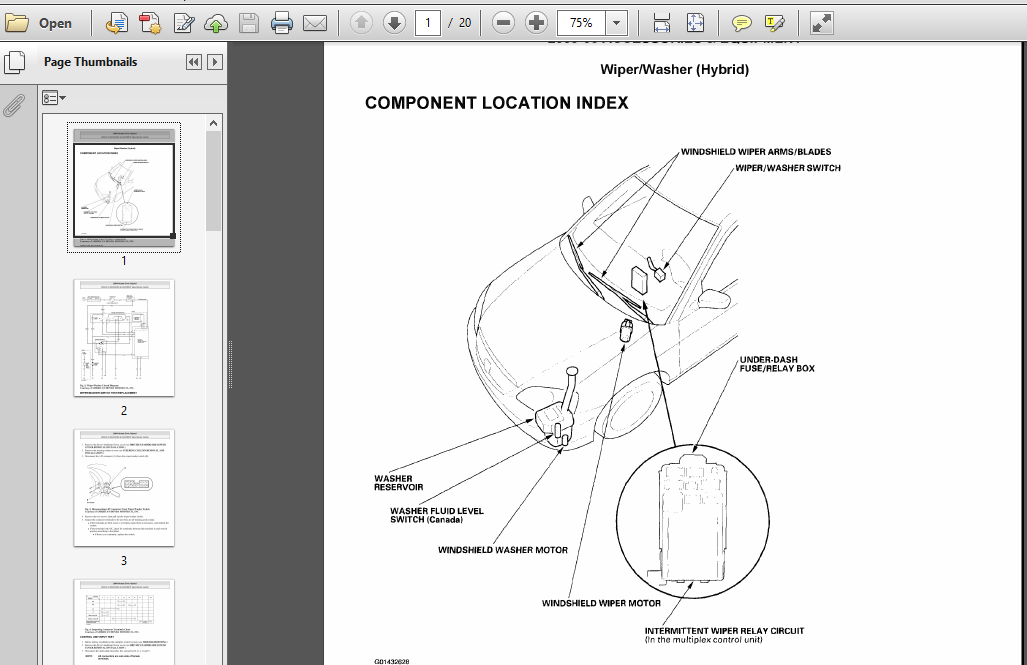Screen dimensions: 1027x665
Task: Click the 'Wiper/Washer (Hybrid)' title text
Action: point(675,69)
